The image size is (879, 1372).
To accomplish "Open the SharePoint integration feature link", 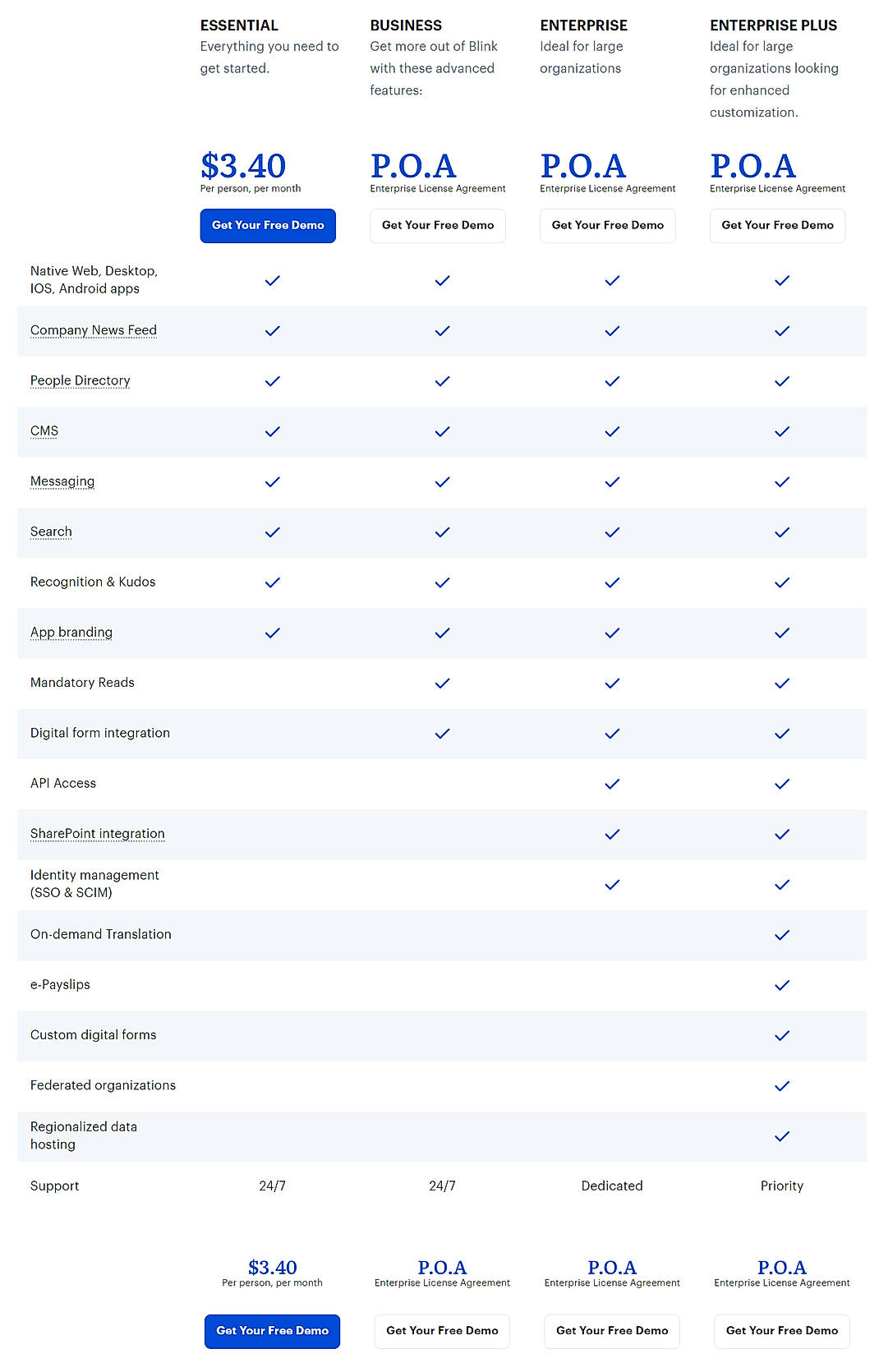I will (x=97, y=833).
